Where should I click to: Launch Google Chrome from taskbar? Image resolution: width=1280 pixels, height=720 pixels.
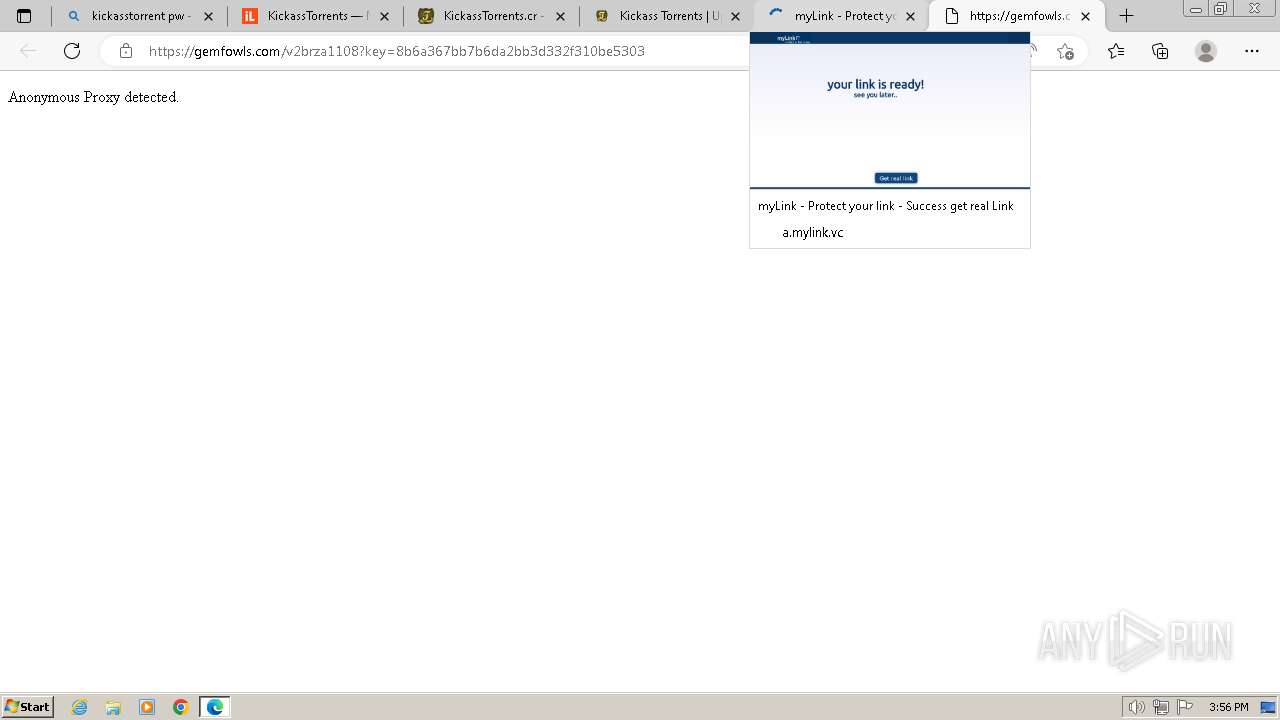pos(181,707)
